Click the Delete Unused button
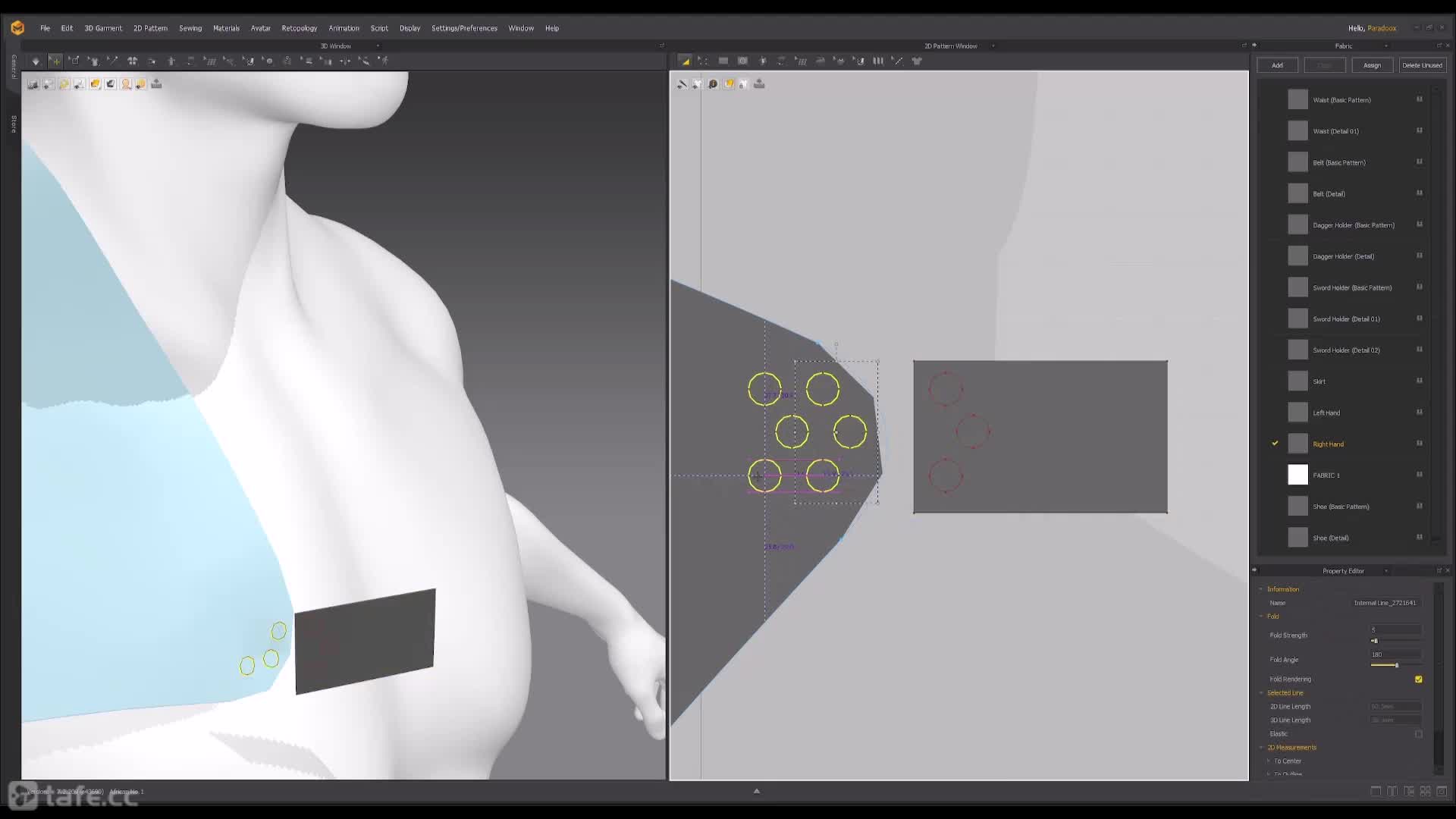Screen dimensions: 1456x819 1422,65
